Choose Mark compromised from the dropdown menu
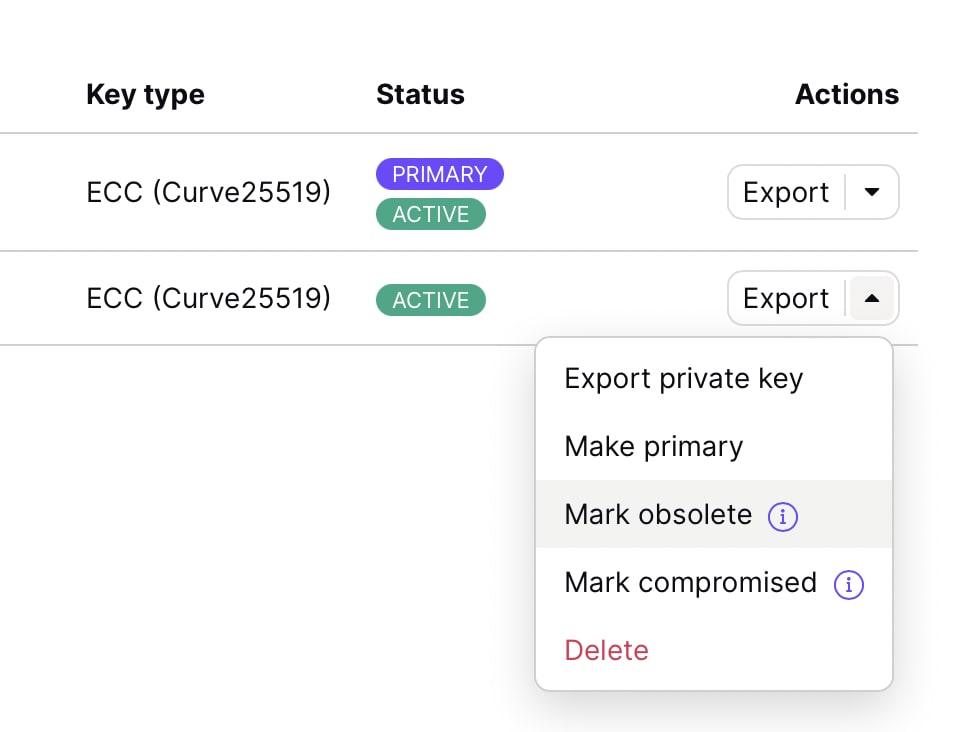 [x=690, y=582]
